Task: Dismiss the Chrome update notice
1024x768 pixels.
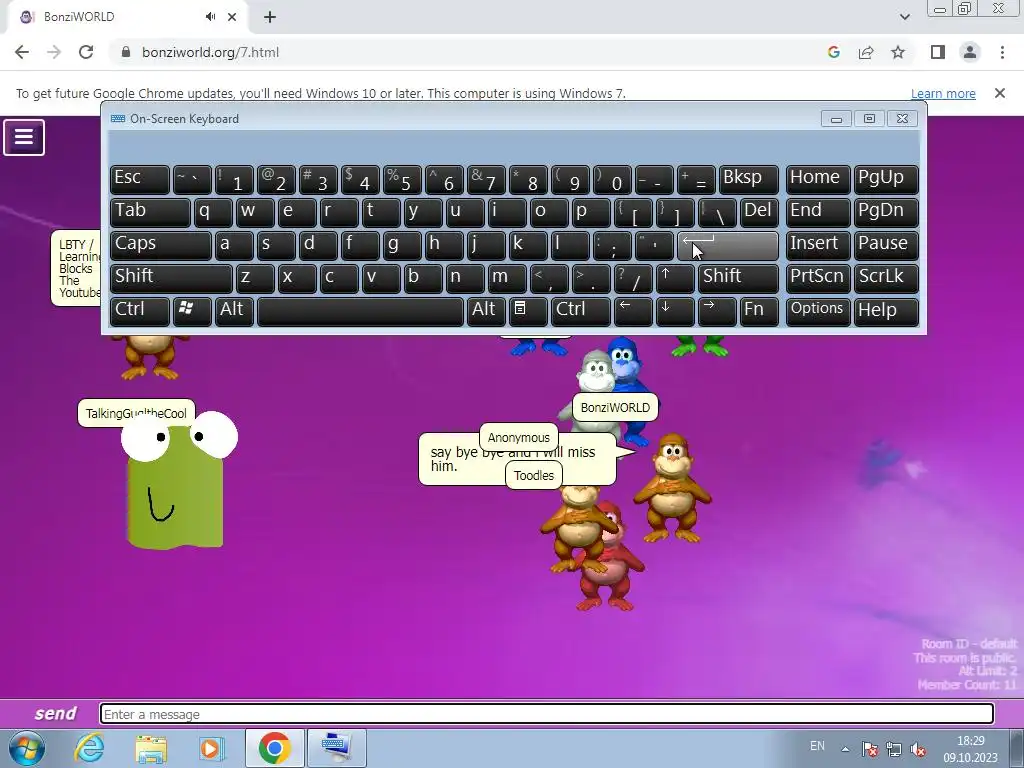Action: pos(999,93)
